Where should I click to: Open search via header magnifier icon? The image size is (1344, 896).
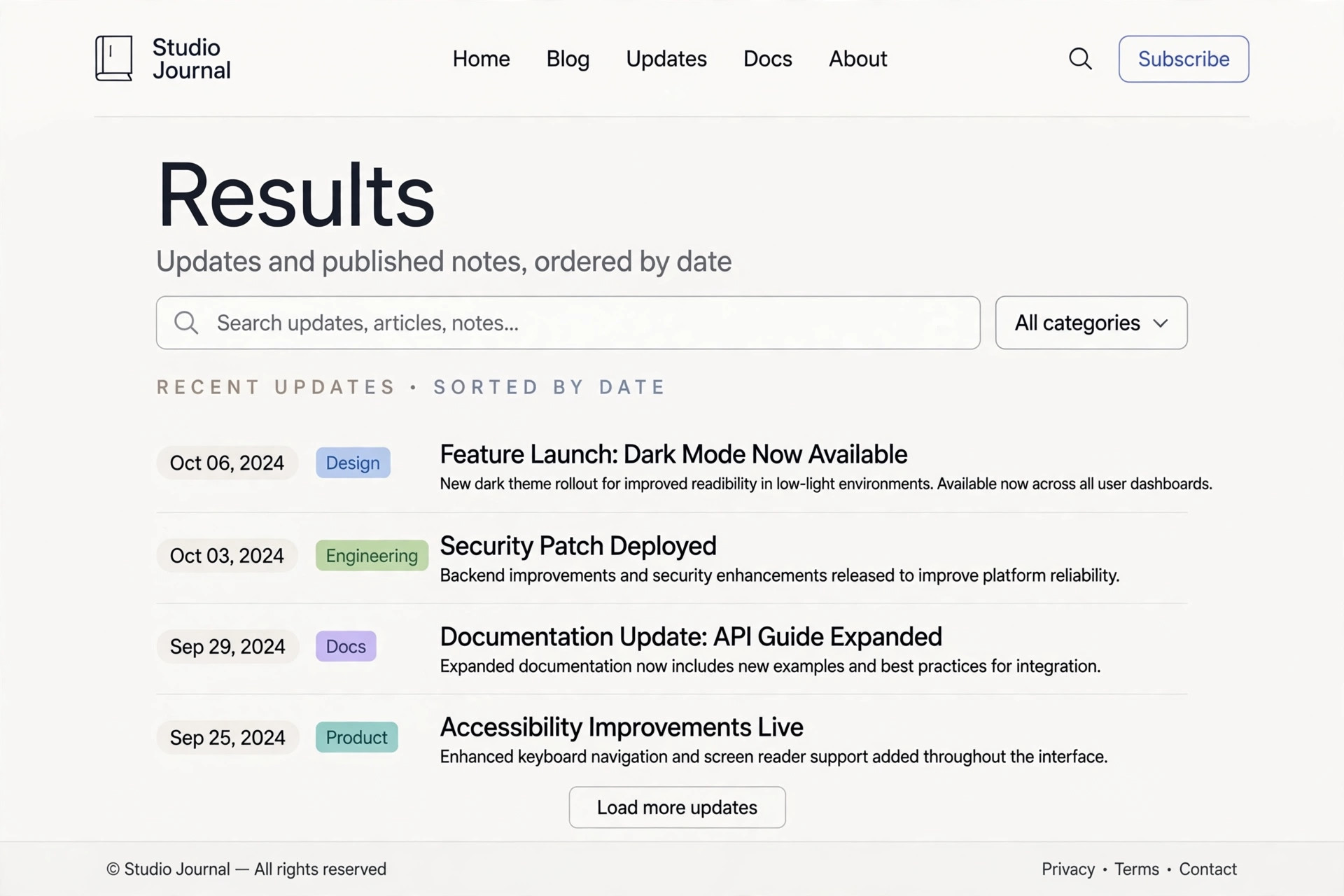tap(1080, 59)
